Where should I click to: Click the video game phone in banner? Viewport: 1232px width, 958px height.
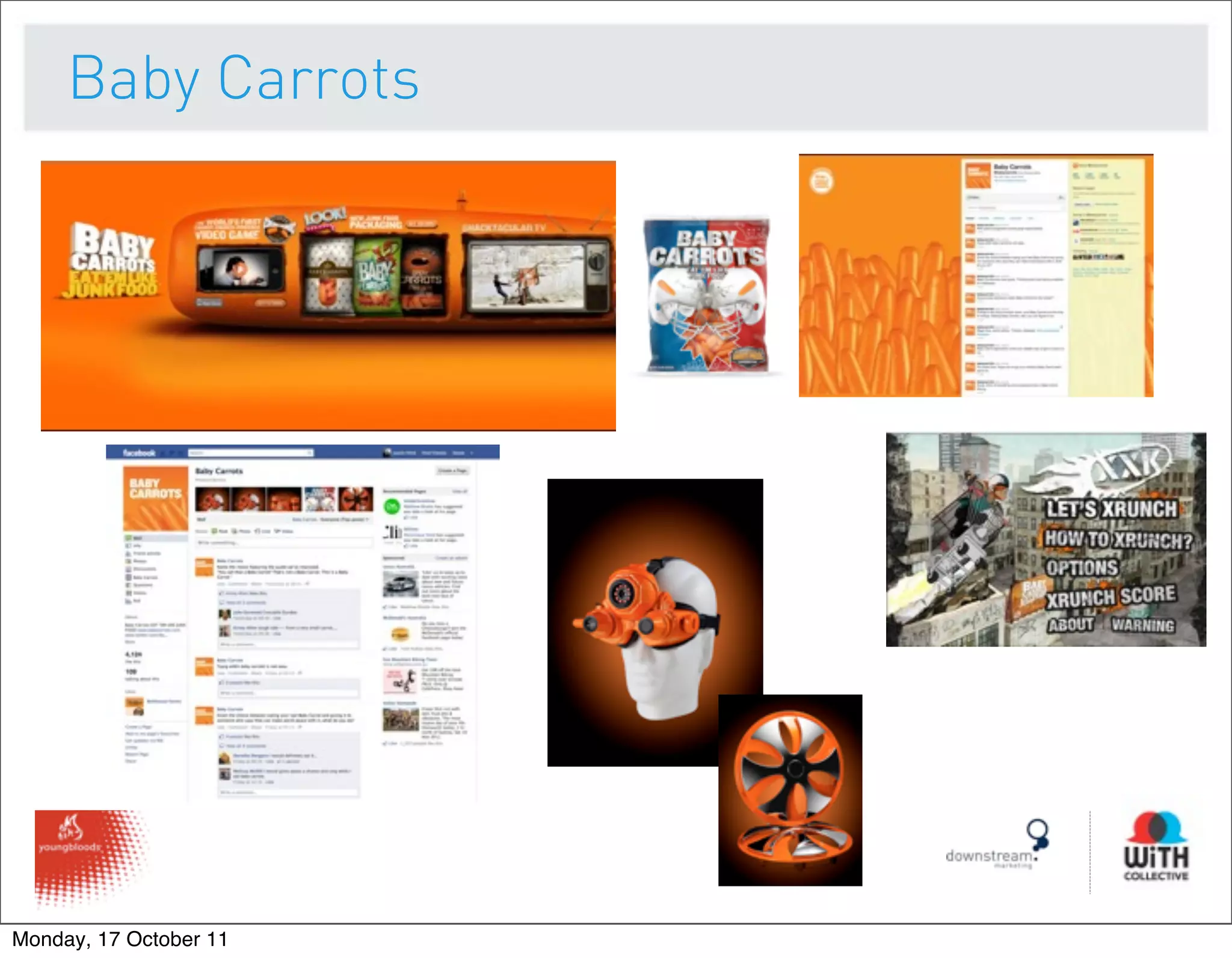[241, 269]
